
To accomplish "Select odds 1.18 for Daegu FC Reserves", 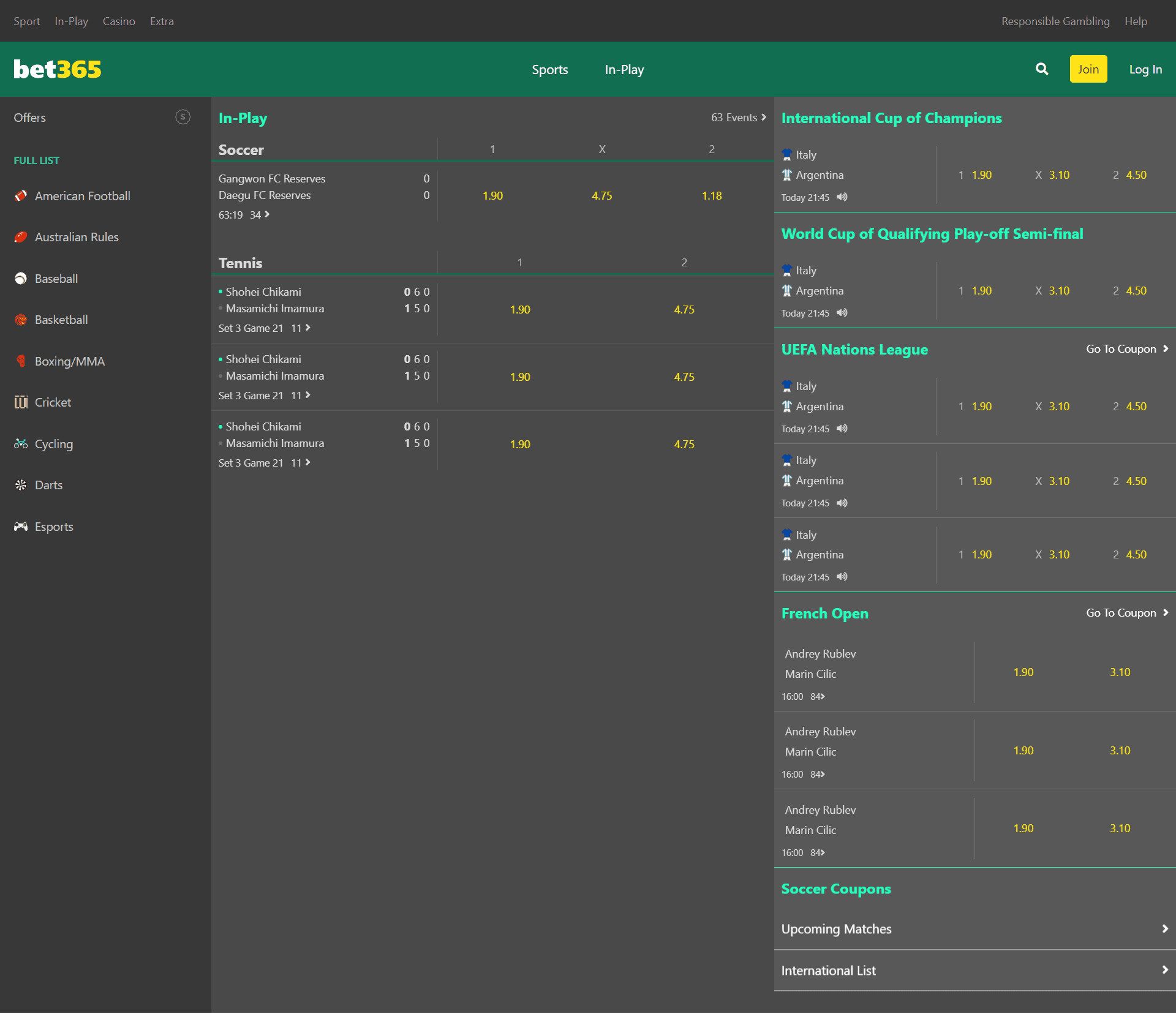I will pos(712,196).
